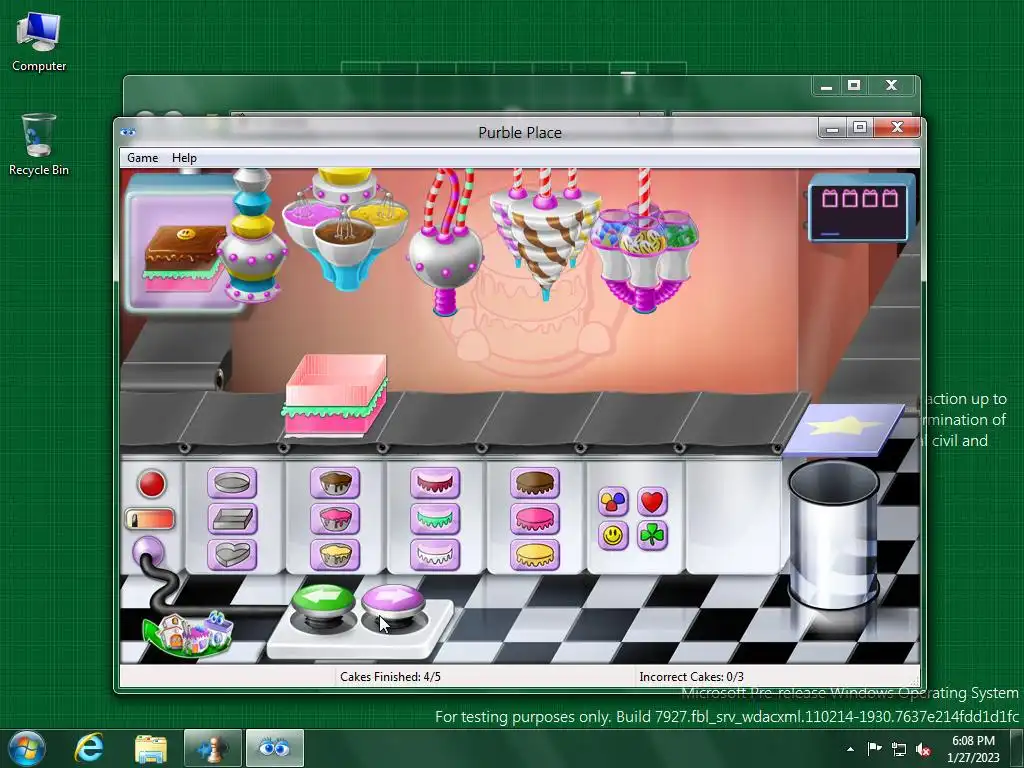Select the square cake pan button
The height and width of the screenshot is (768, 1024).
[232, 519]
